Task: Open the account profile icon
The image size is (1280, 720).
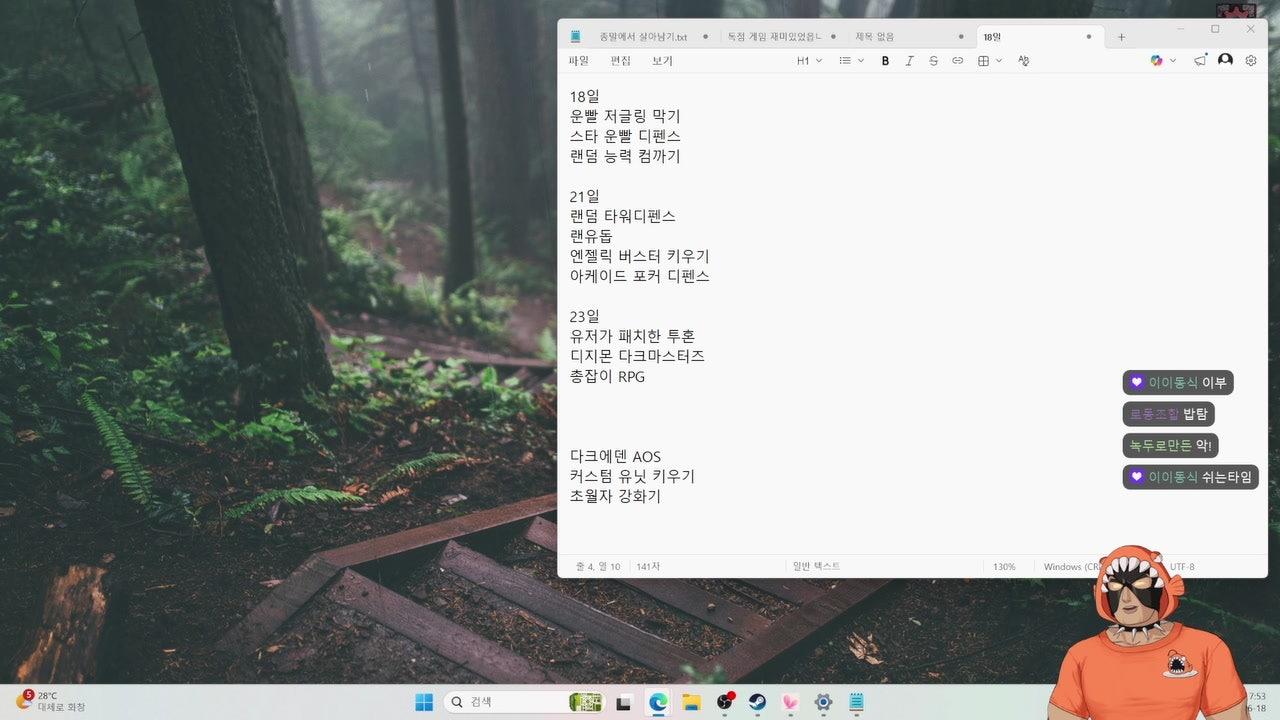Action: tap(1225, 61)
